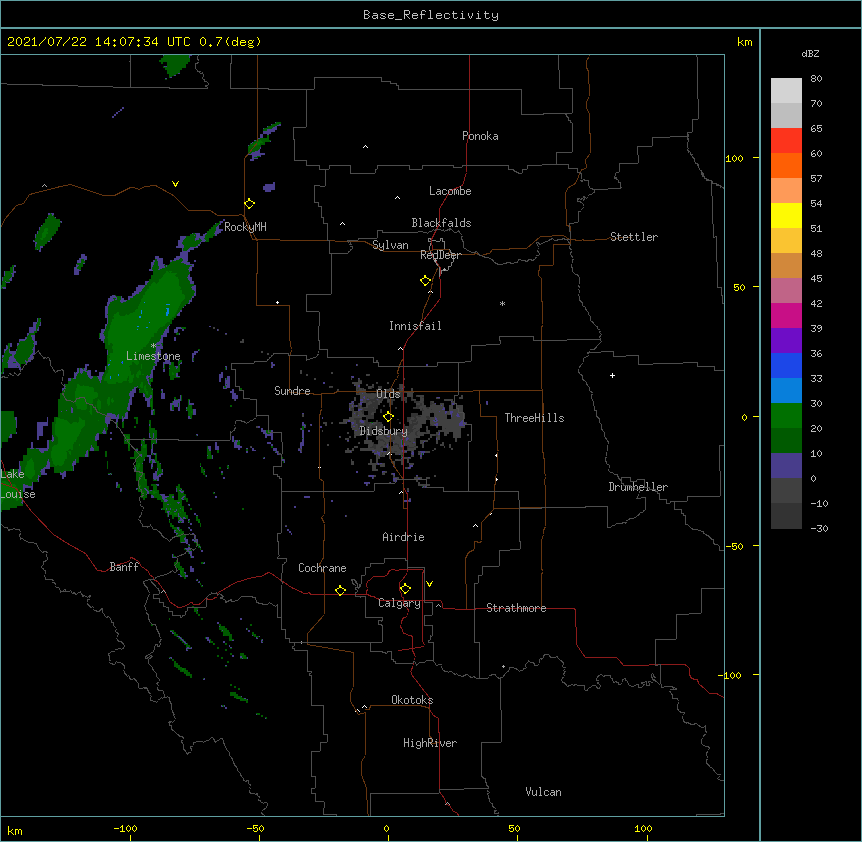Select the light gray 80 dBZ swatch

786,90
